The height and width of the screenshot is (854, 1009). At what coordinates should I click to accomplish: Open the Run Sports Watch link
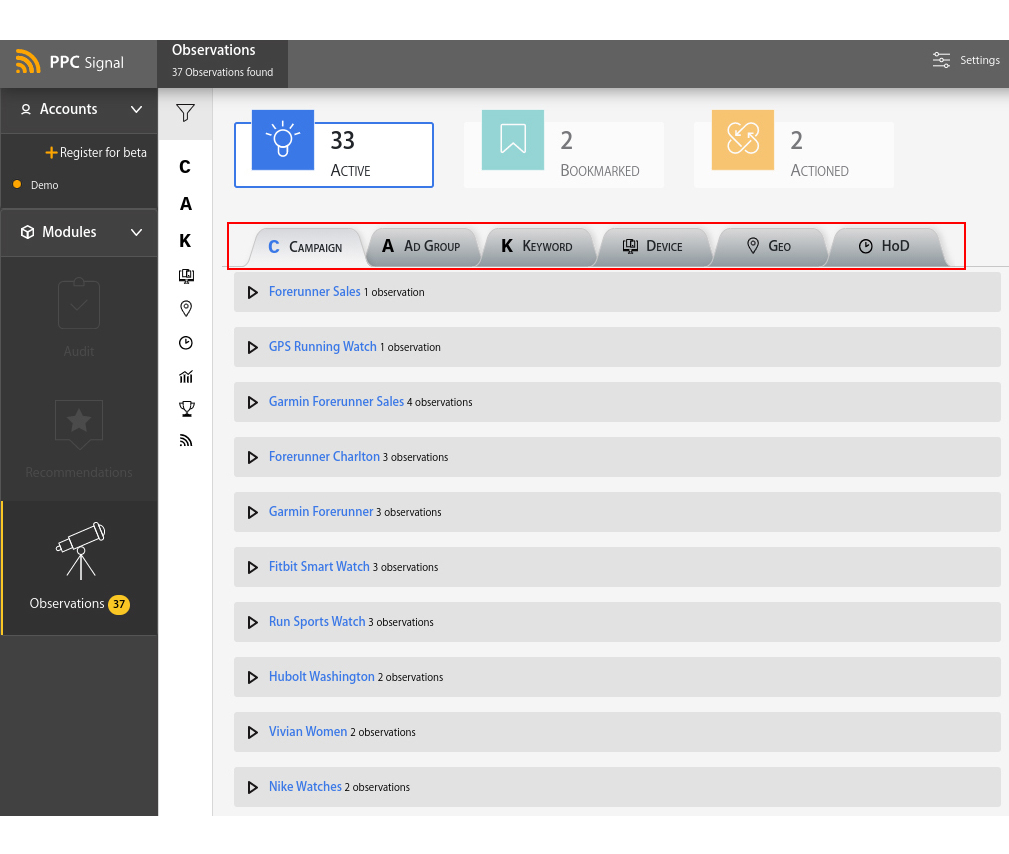click(317, 622)
